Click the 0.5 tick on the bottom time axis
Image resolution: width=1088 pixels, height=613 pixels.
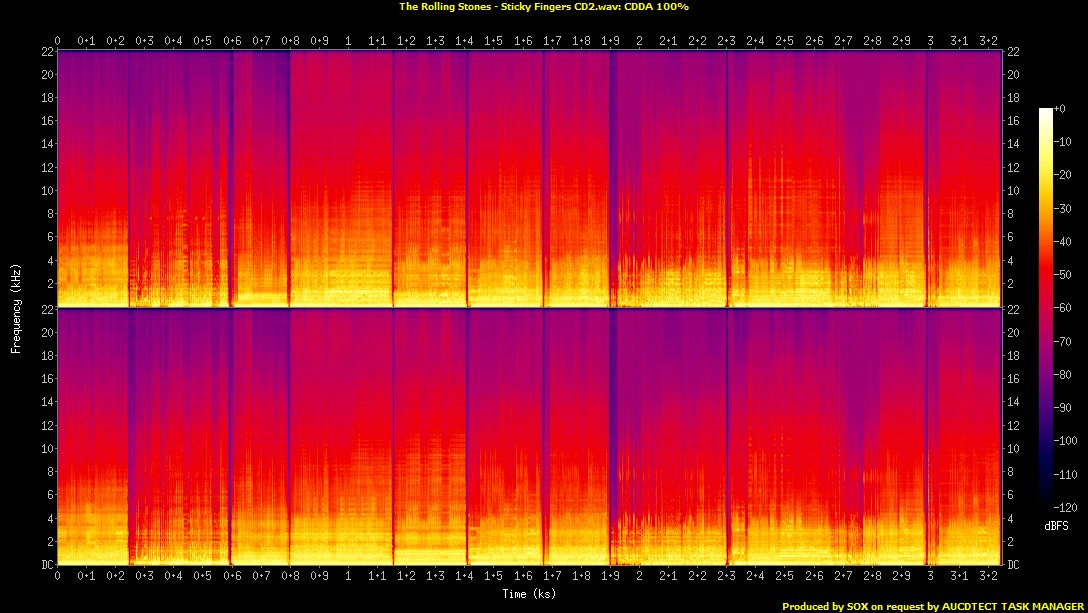point(203,576)
